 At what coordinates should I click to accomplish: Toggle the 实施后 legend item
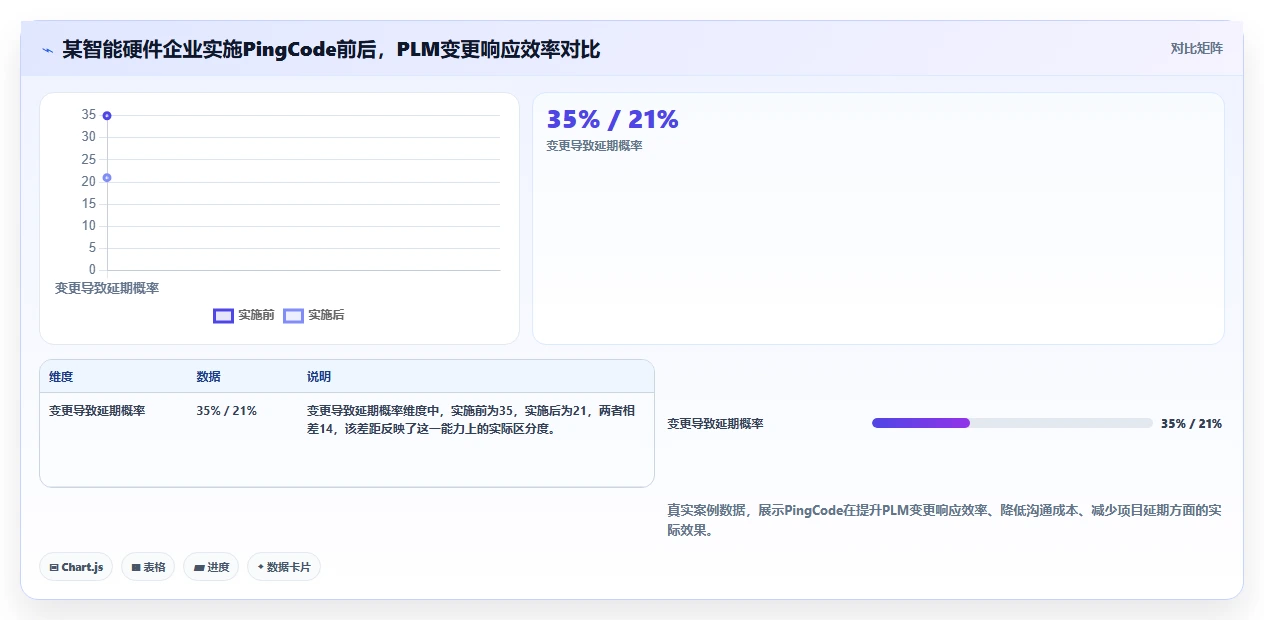point(314,315)
